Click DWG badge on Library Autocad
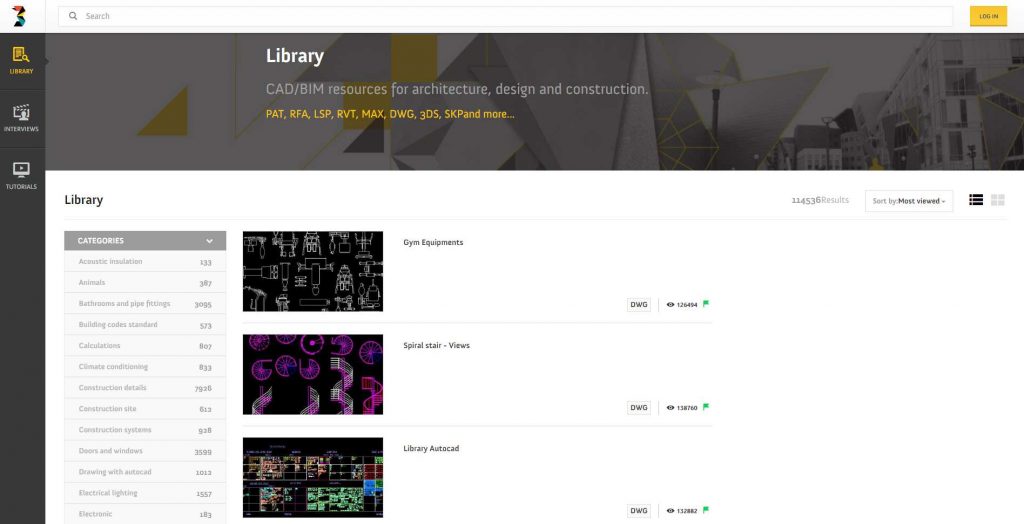This screenshot has height=524, width=1024. 639,511
